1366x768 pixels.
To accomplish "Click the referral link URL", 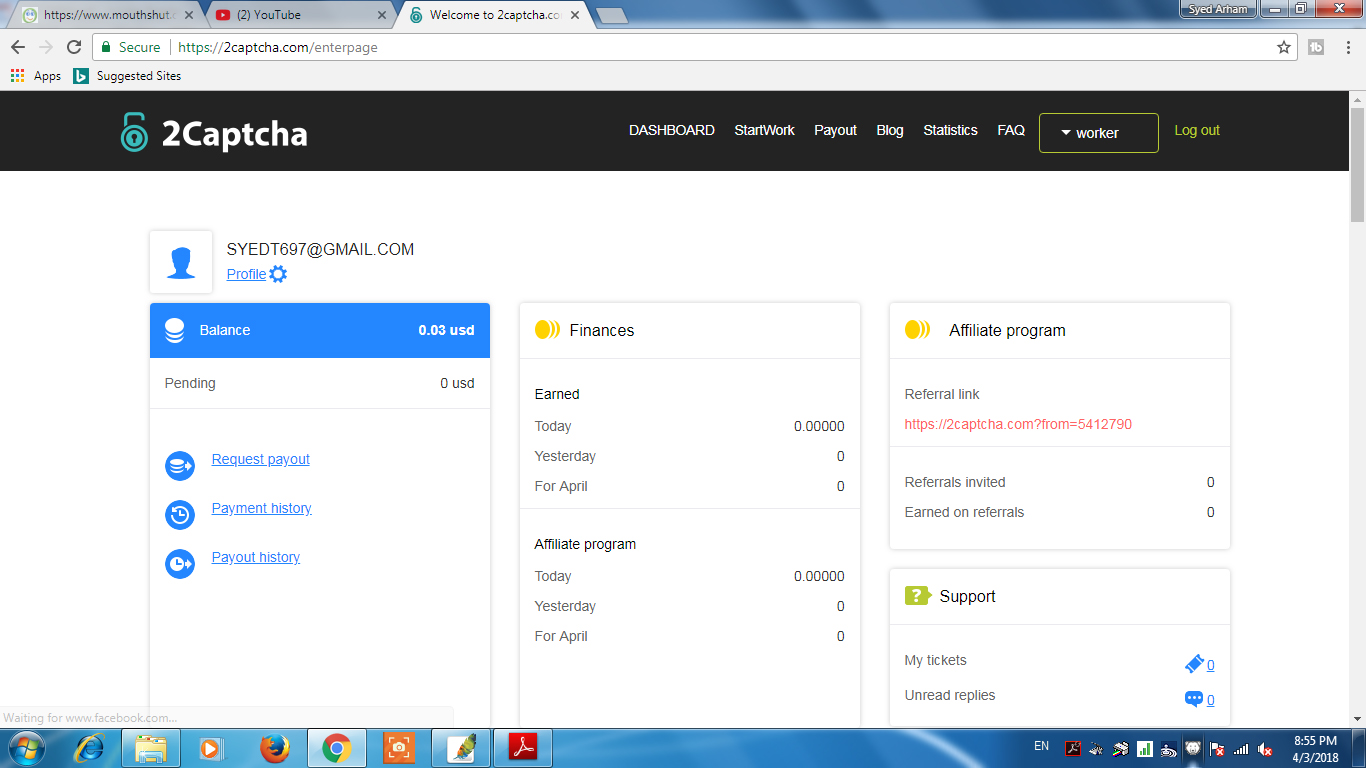I will coord(1018,424).
